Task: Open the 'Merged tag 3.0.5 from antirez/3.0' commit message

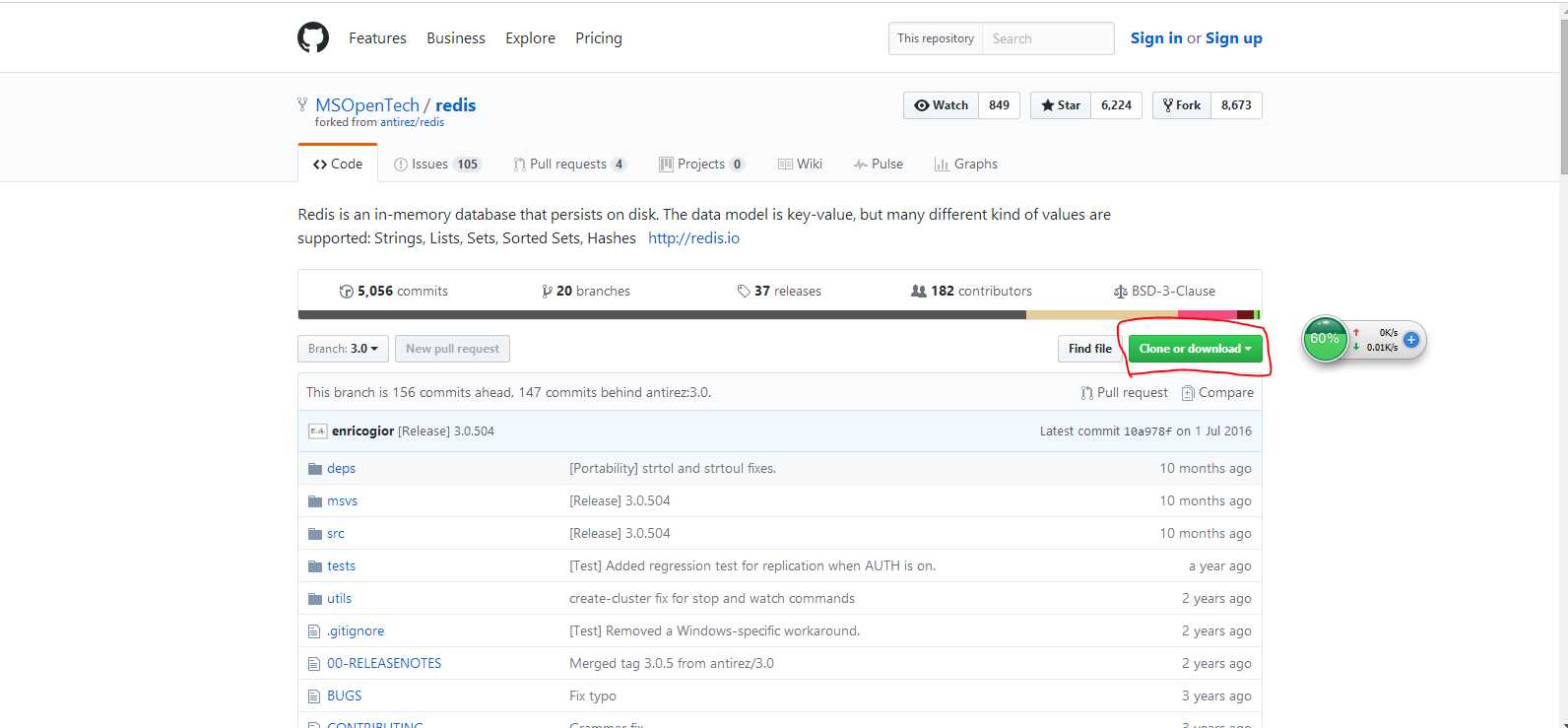Action: click(x=672, y=664)
